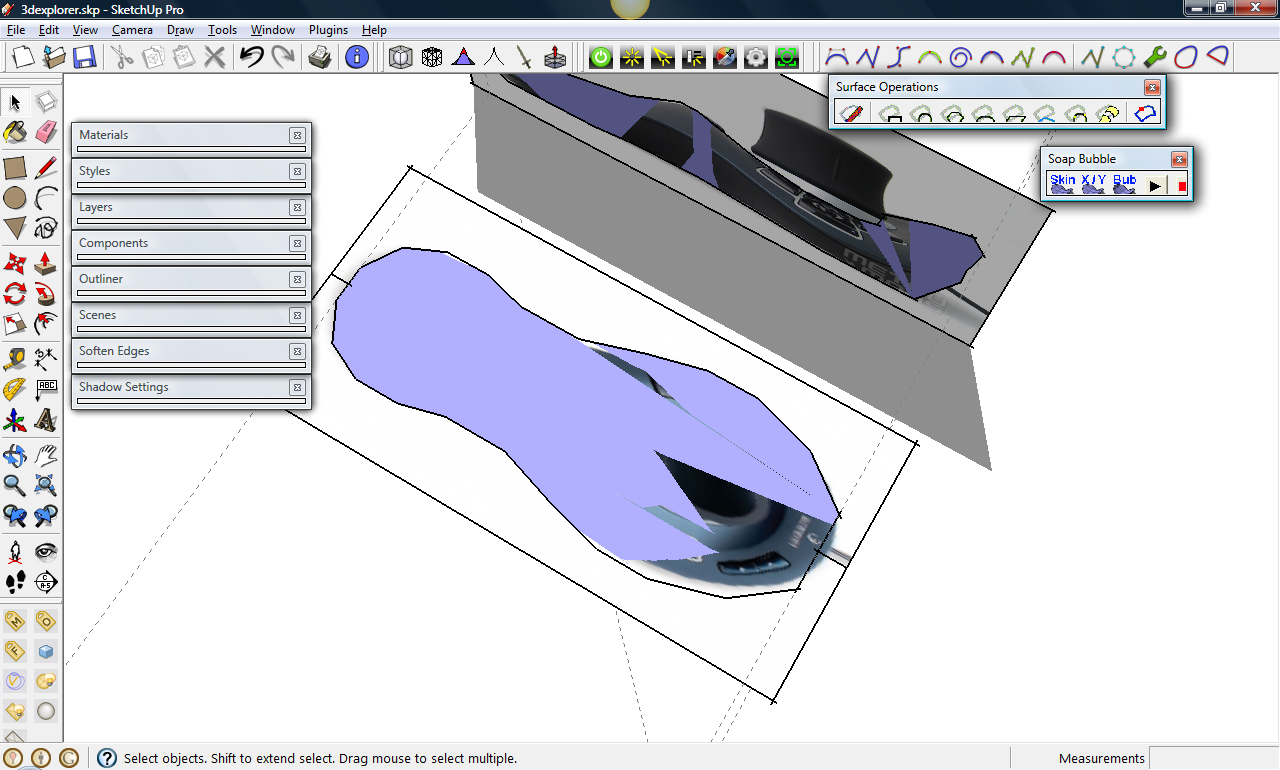This screenshot has height=770, width=1280.
Task: Open the Plugins menu
Action: point(328,30)
